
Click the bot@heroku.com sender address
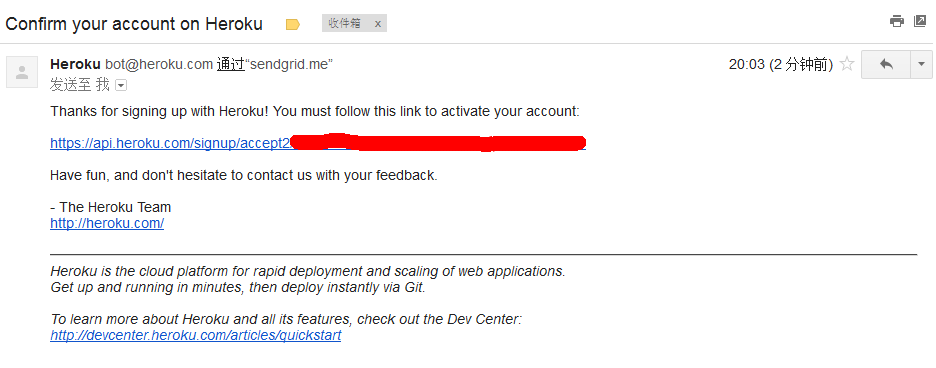[159, 64]
